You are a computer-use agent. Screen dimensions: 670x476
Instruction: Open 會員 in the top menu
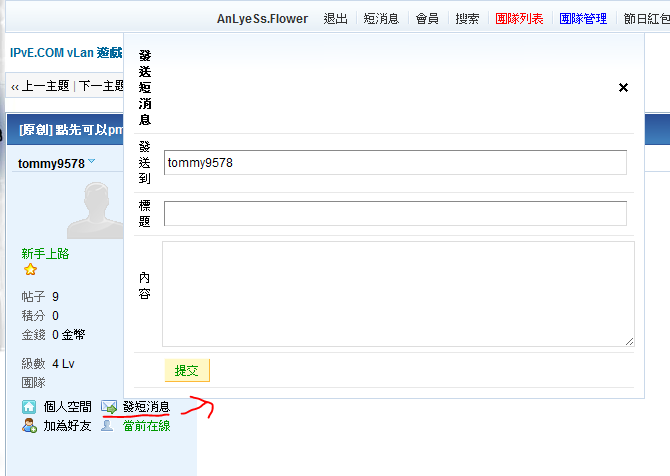(427, 19)
